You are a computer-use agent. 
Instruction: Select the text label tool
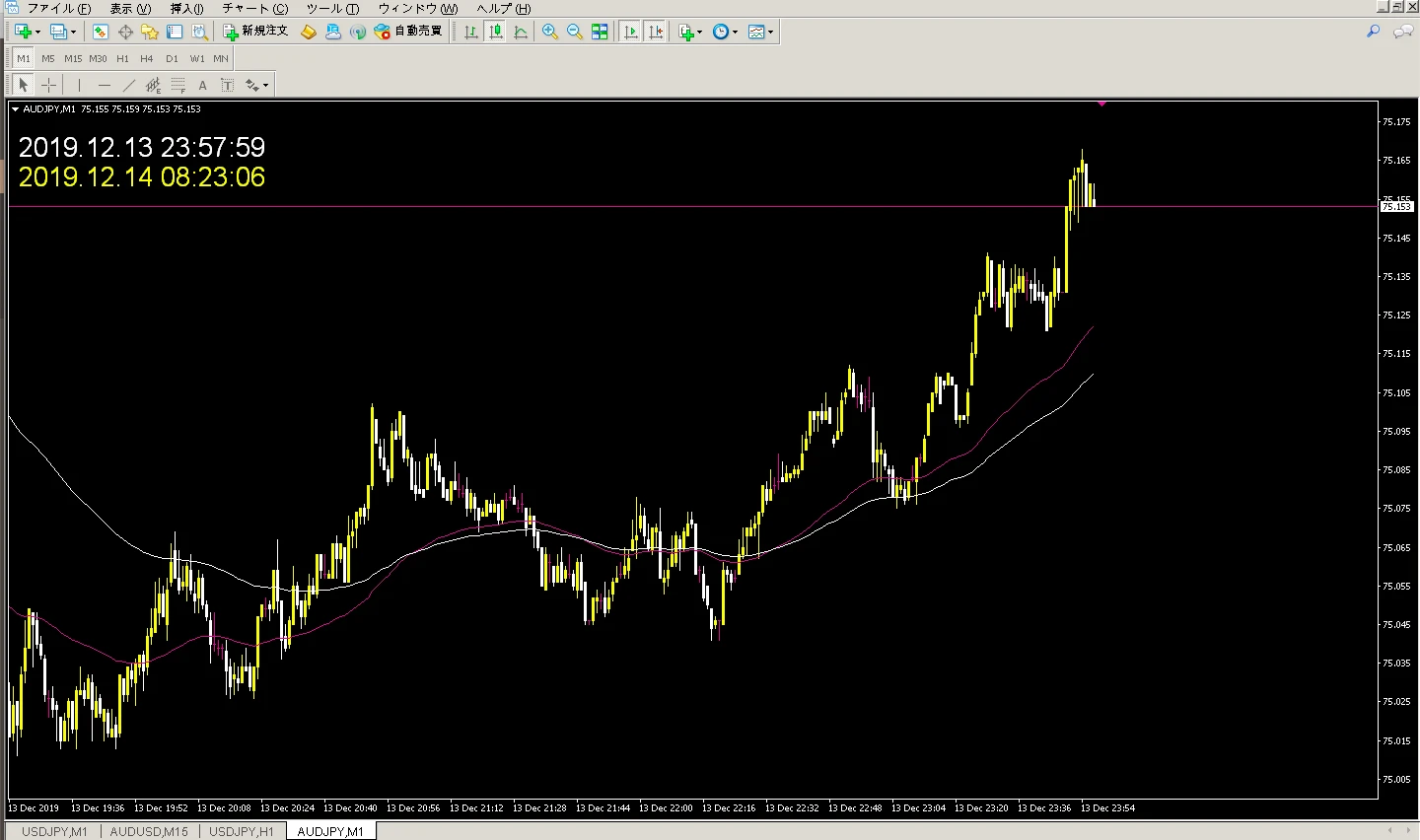pos(202,85)
